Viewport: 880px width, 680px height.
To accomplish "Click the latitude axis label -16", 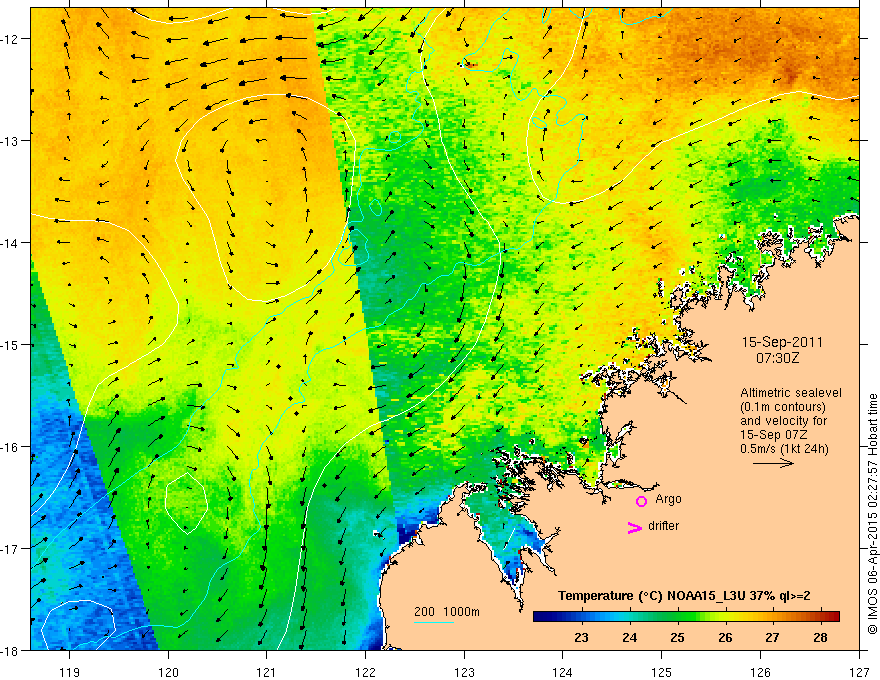I will [10, 447].
